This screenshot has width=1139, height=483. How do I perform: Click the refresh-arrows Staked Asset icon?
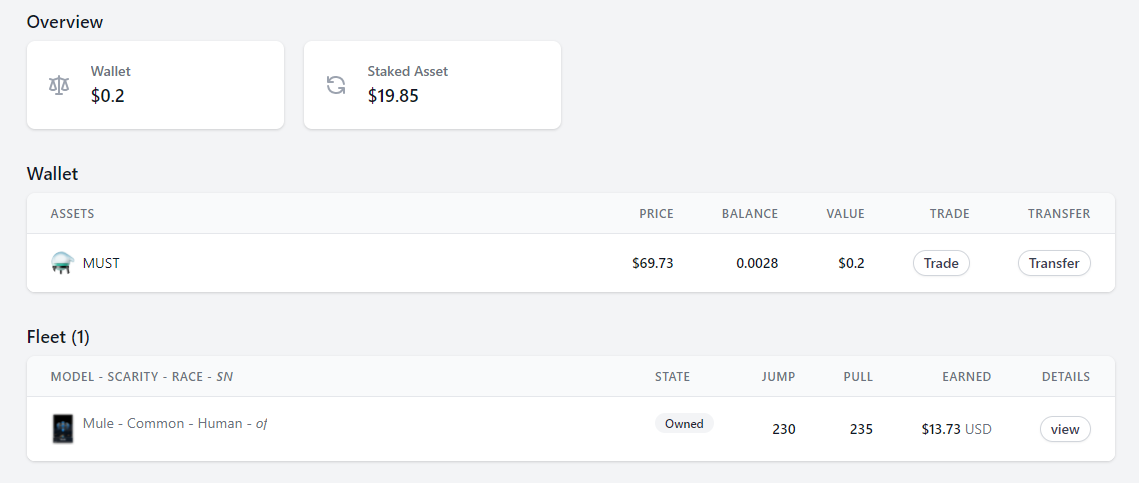pos(336,85)
